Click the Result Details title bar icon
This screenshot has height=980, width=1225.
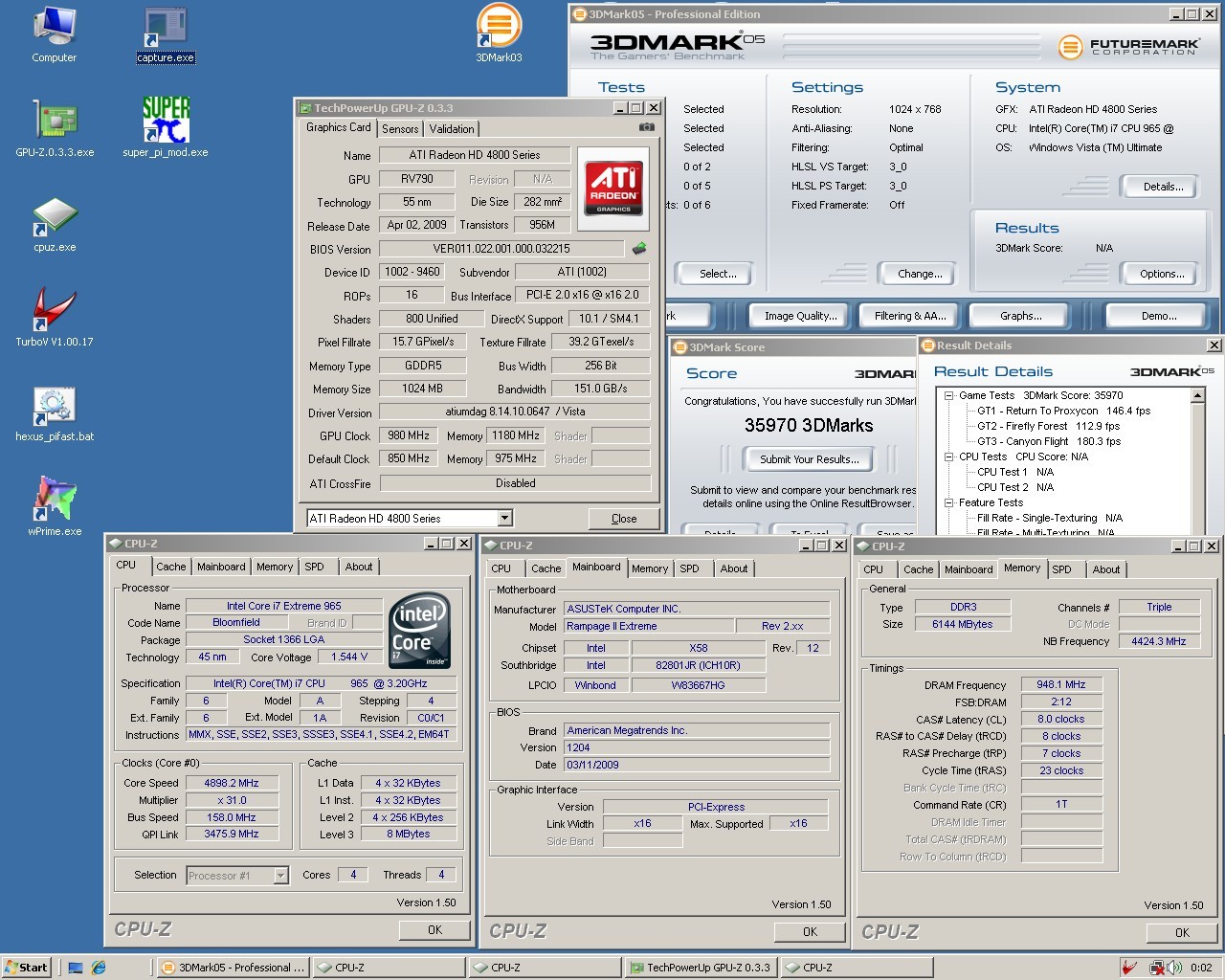(x=927, y=345)
